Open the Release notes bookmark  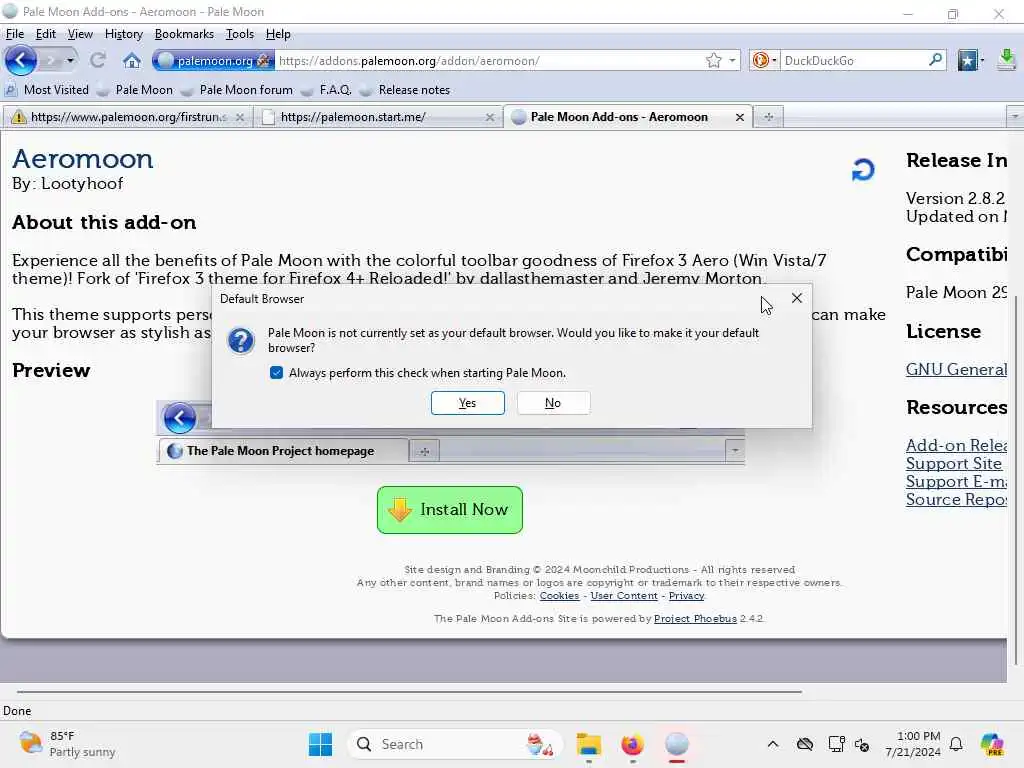[405, 90]
